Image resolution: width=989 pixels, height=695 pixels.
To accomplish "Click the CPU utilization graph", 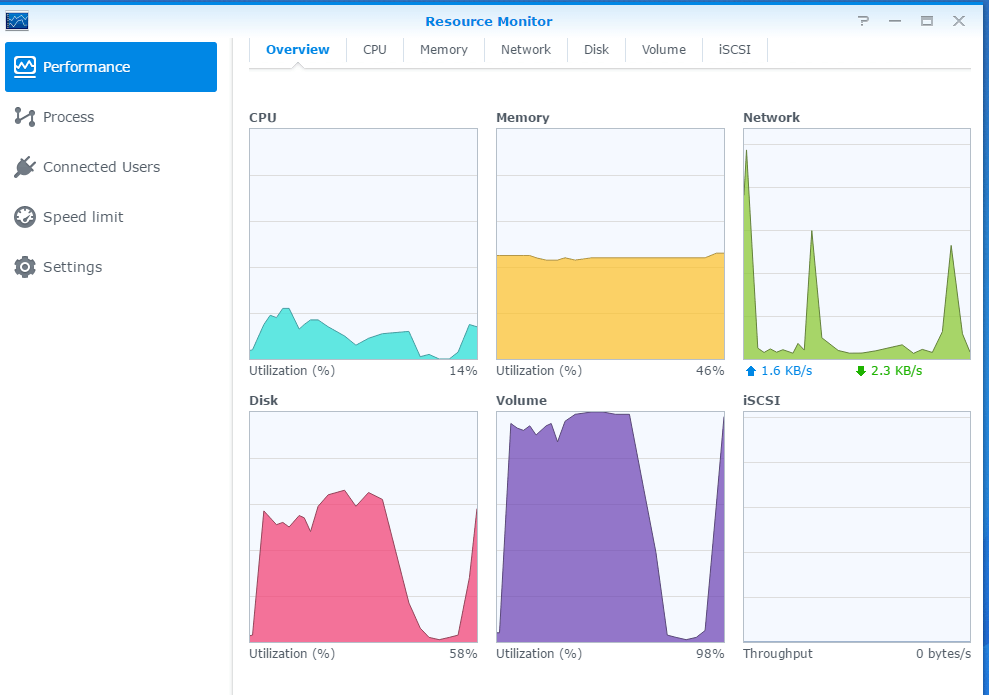I will coord(363,244).
